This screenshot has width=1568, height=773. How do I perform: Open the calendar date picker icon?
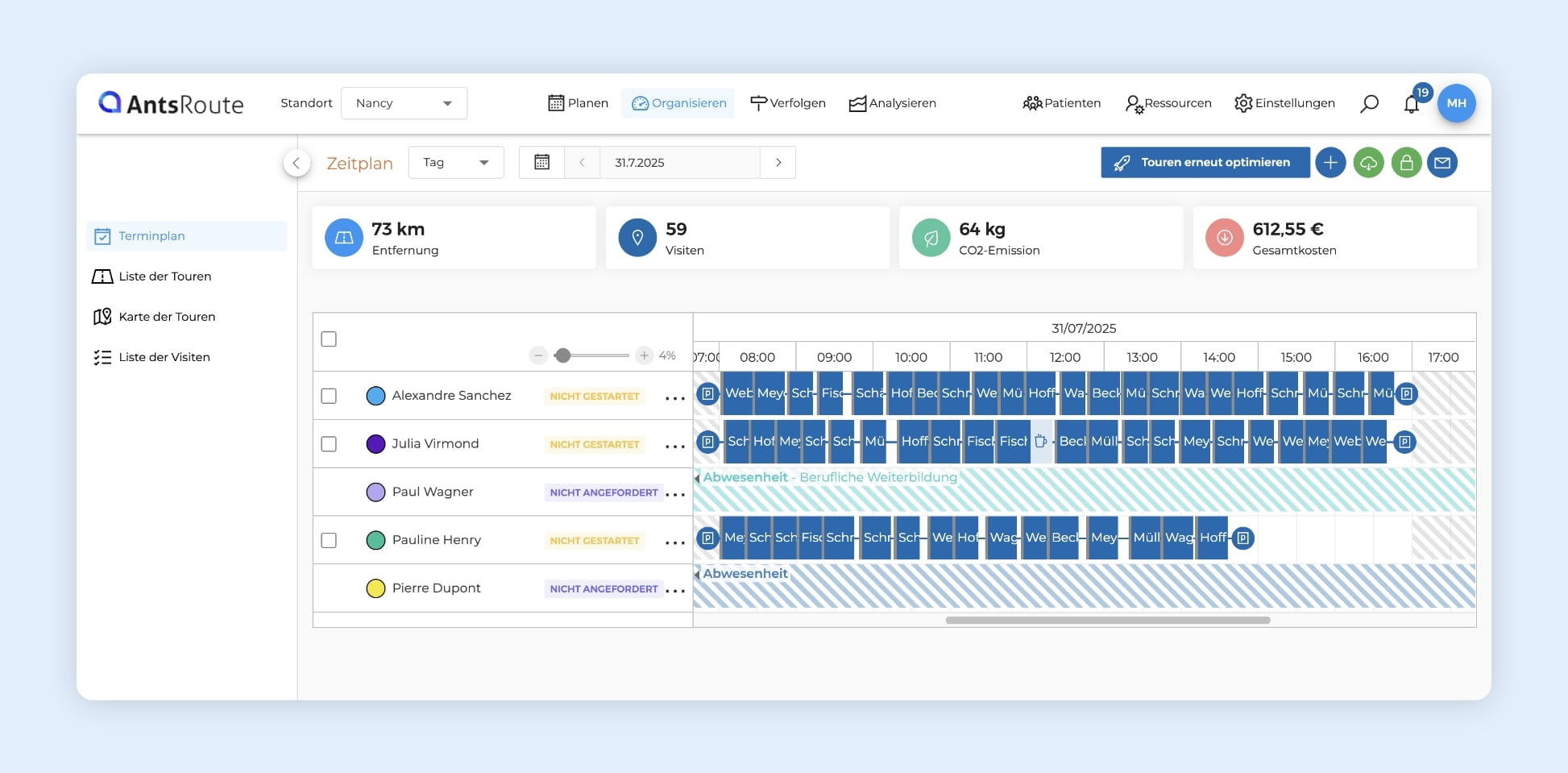coord(542,163)
